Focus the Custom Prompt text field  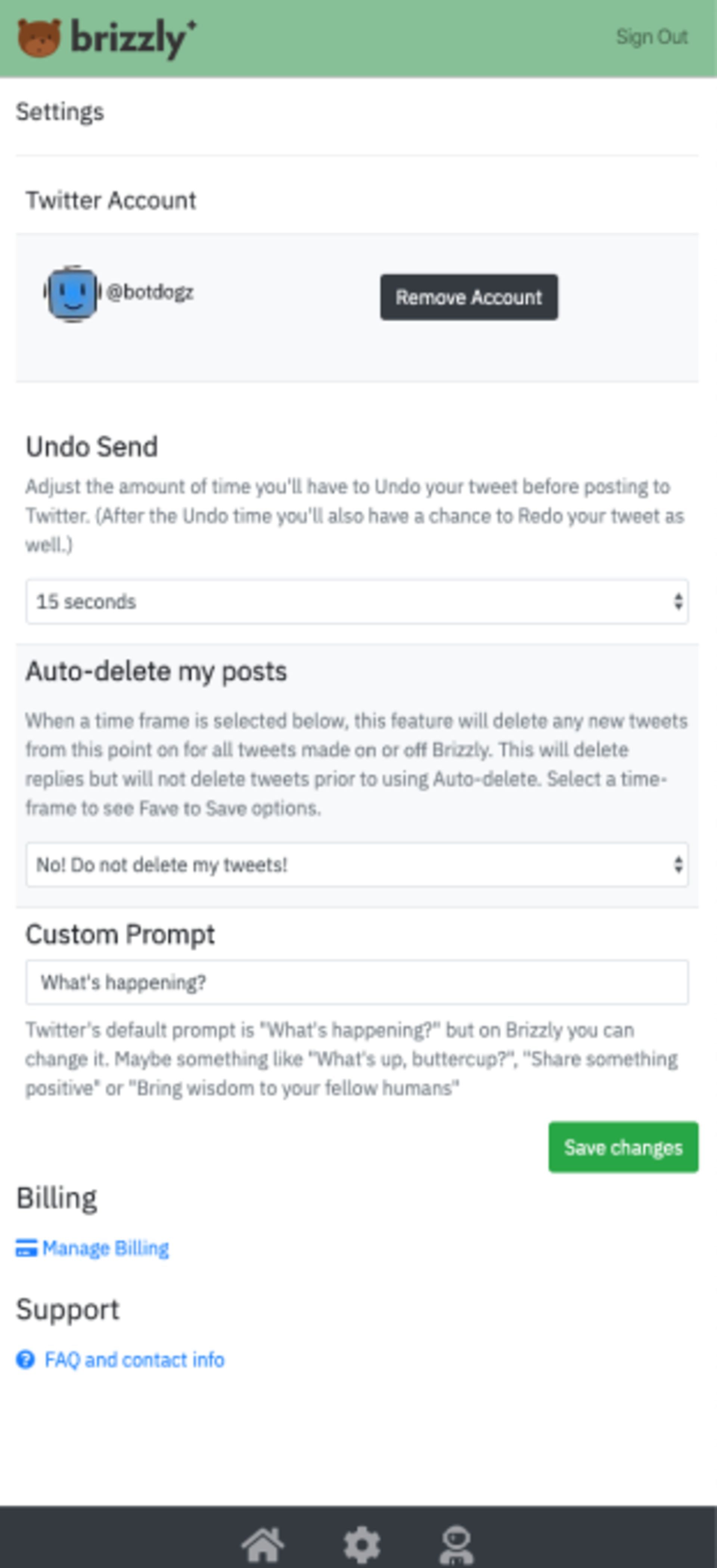click(x=357, y=982)
